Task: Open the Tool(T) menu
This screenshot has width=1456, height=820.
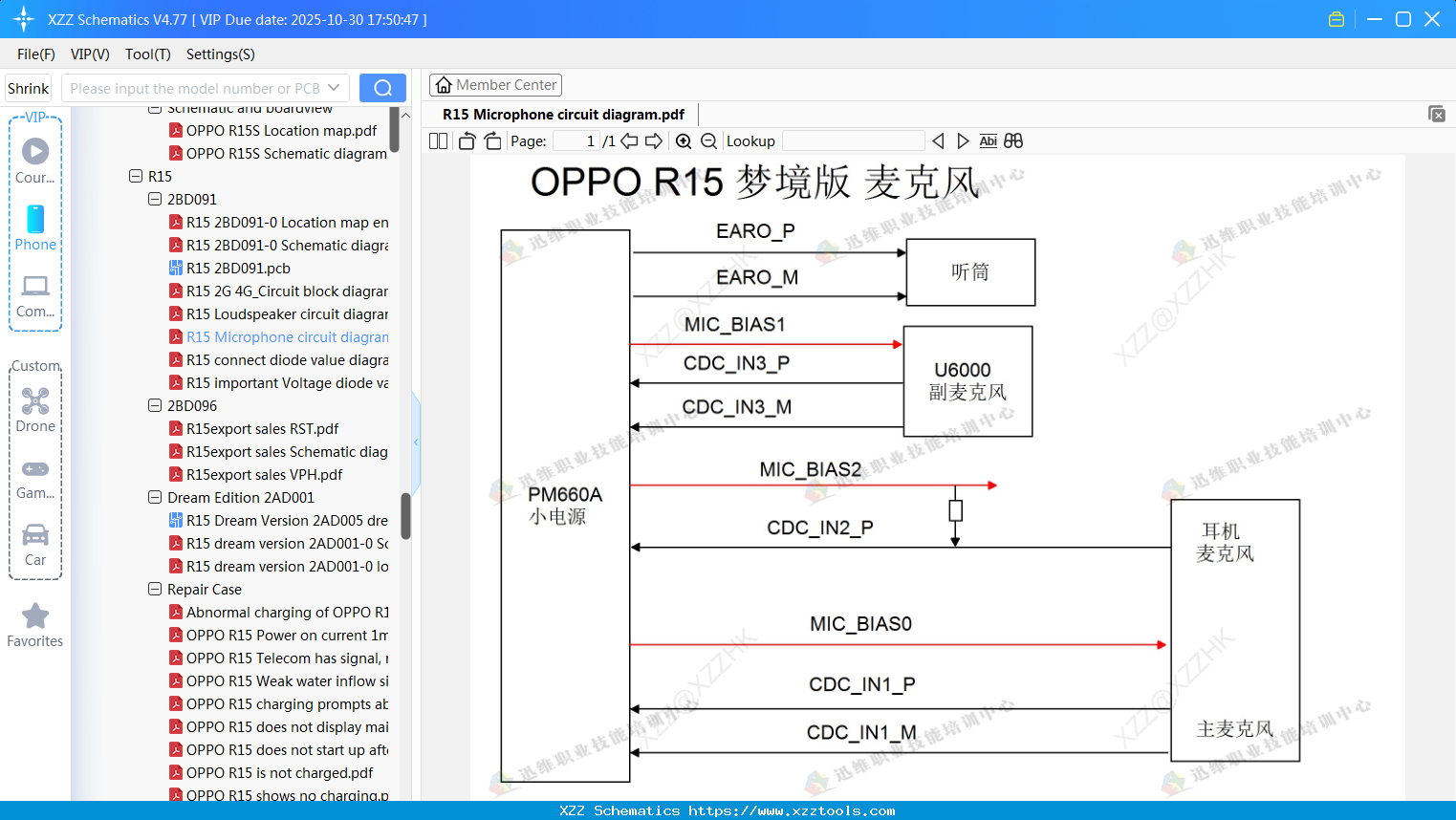Action: pyautogui.click(x=148, y=54)
